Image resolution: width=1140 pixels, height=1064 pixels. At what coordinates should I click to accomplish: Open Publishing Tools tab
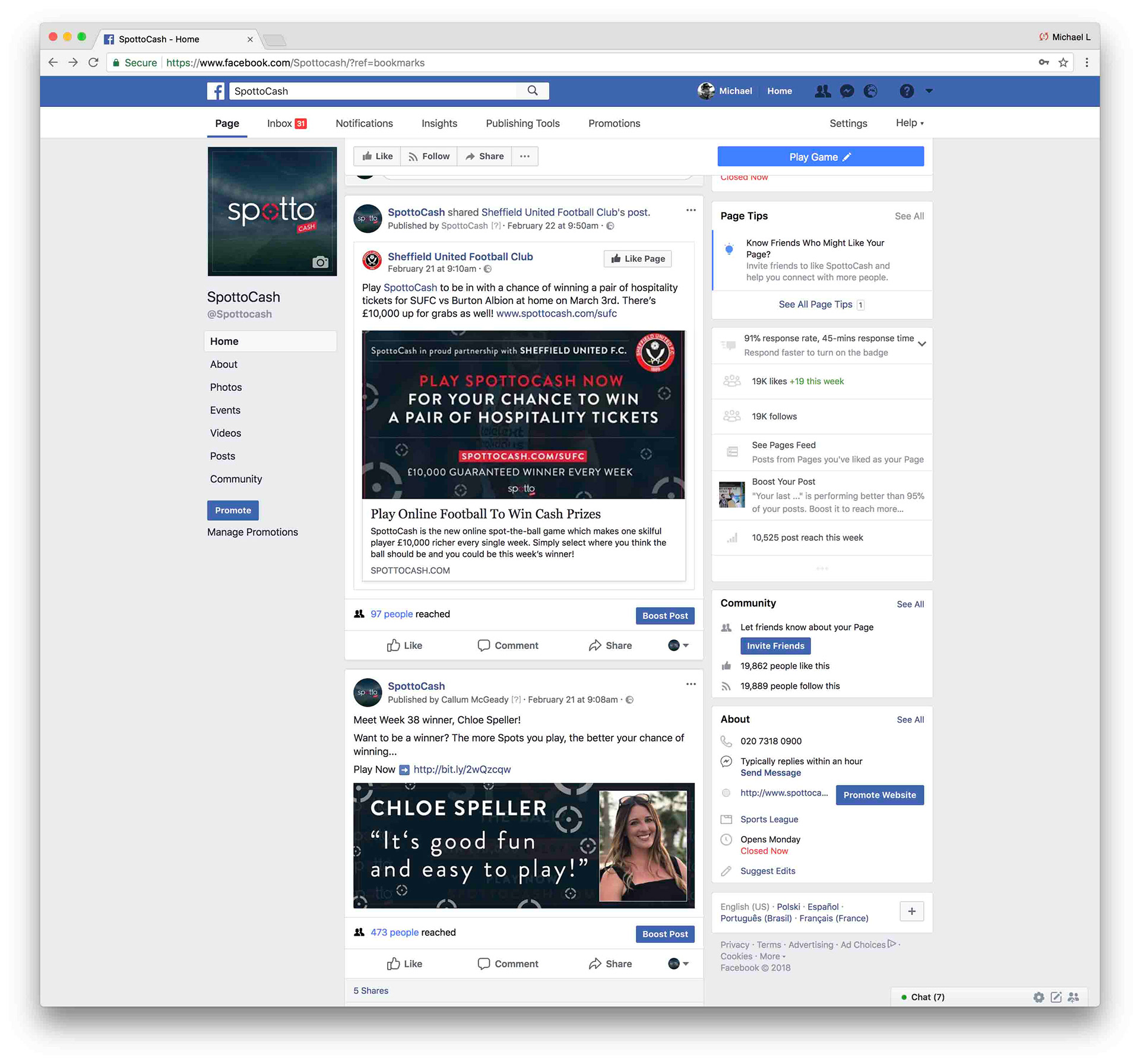522,123
